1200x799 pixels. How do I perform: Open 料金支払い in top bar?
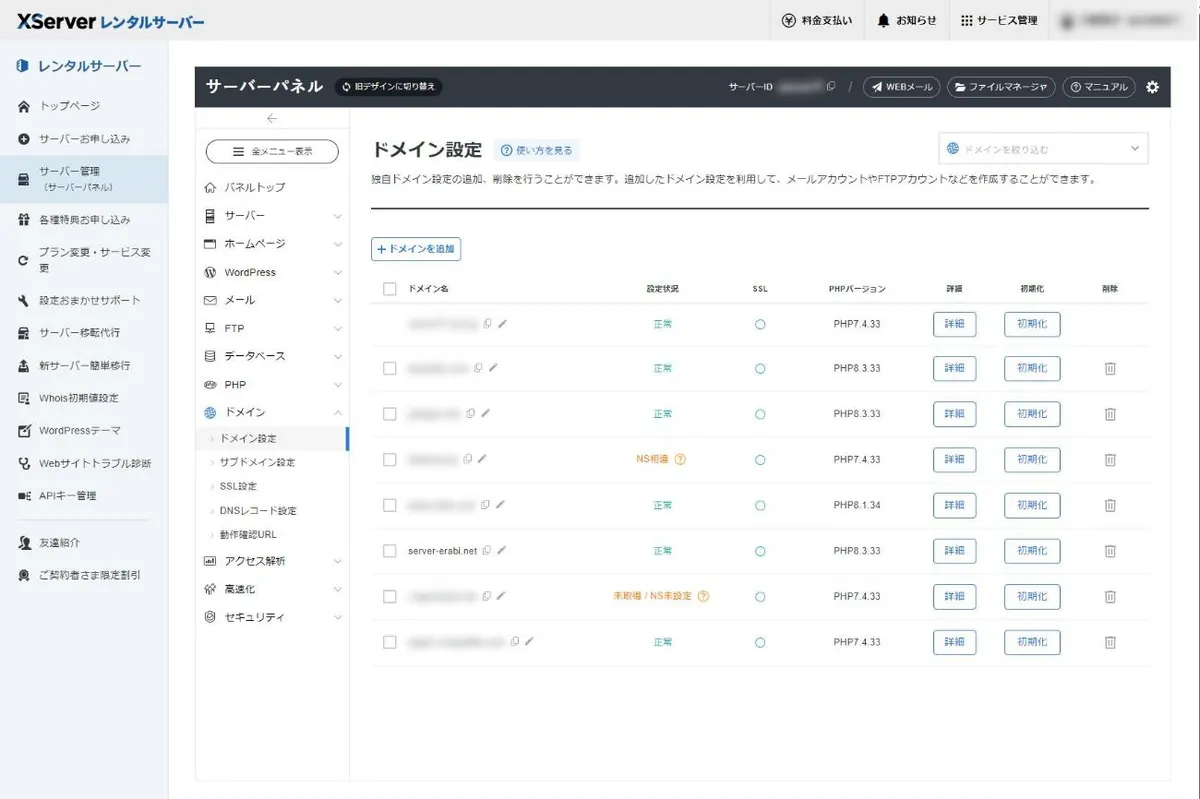[817, 20]
